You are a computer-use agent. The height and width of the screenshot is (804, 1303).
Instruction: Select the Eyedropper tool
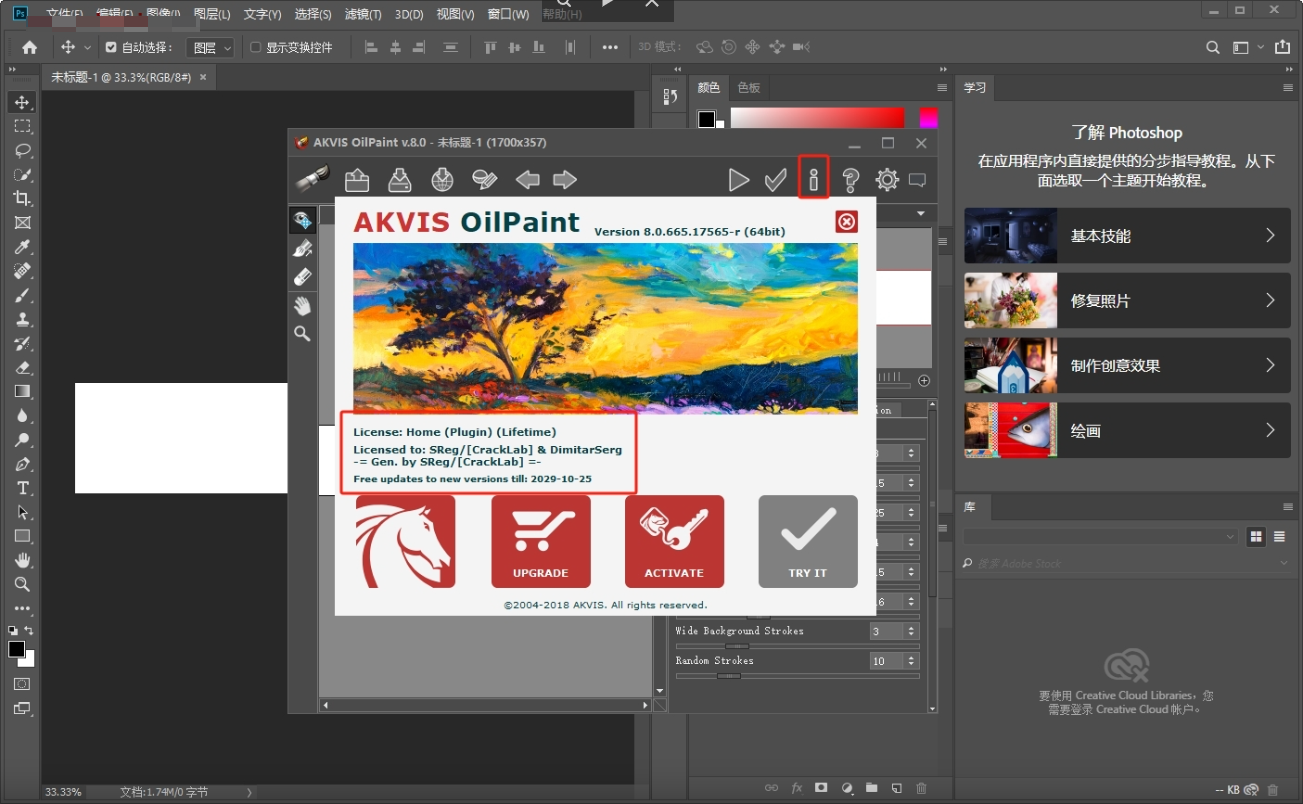point(22,247)
